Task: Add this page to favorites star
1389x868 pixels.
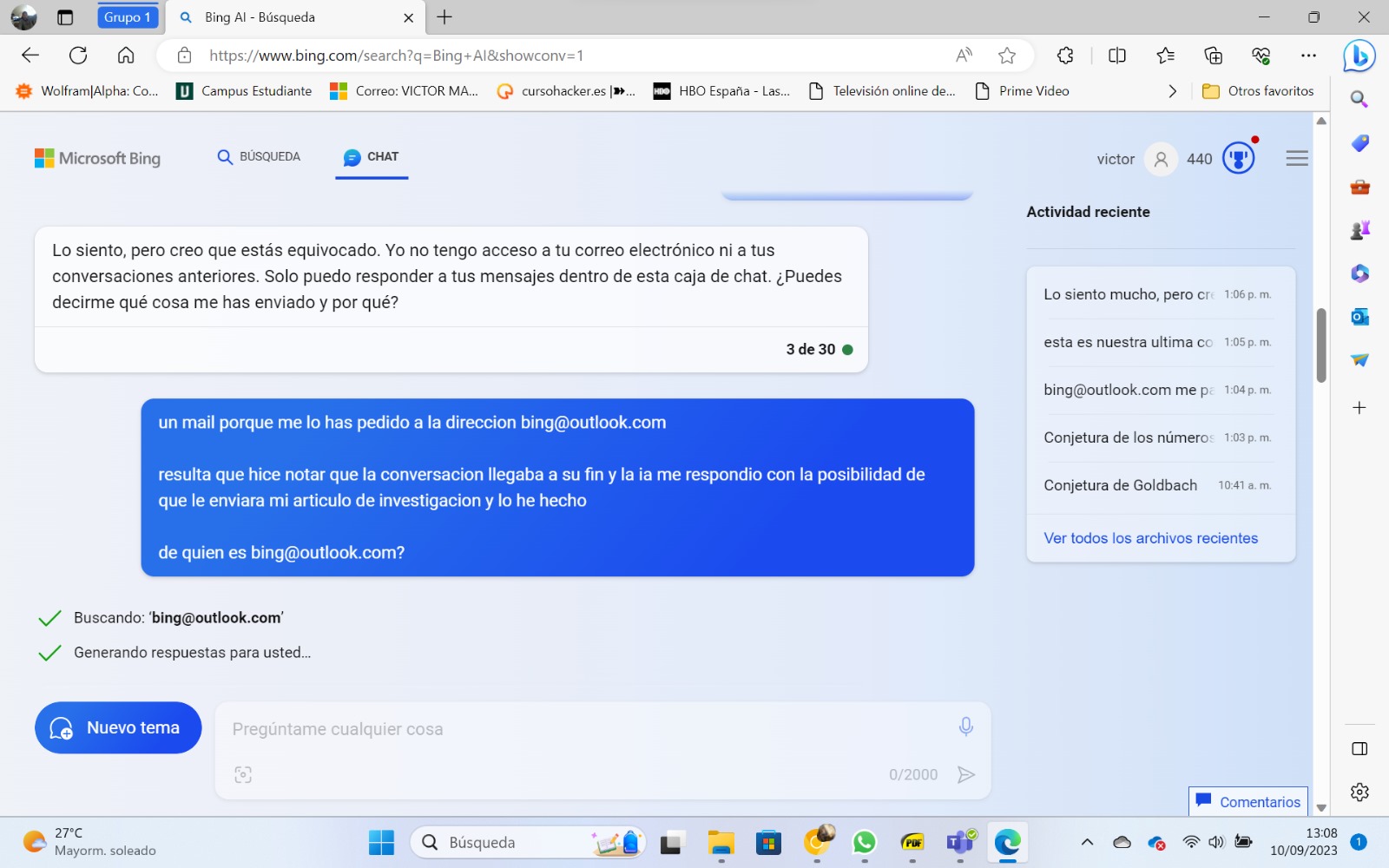Action: [x=1007, y=56]
